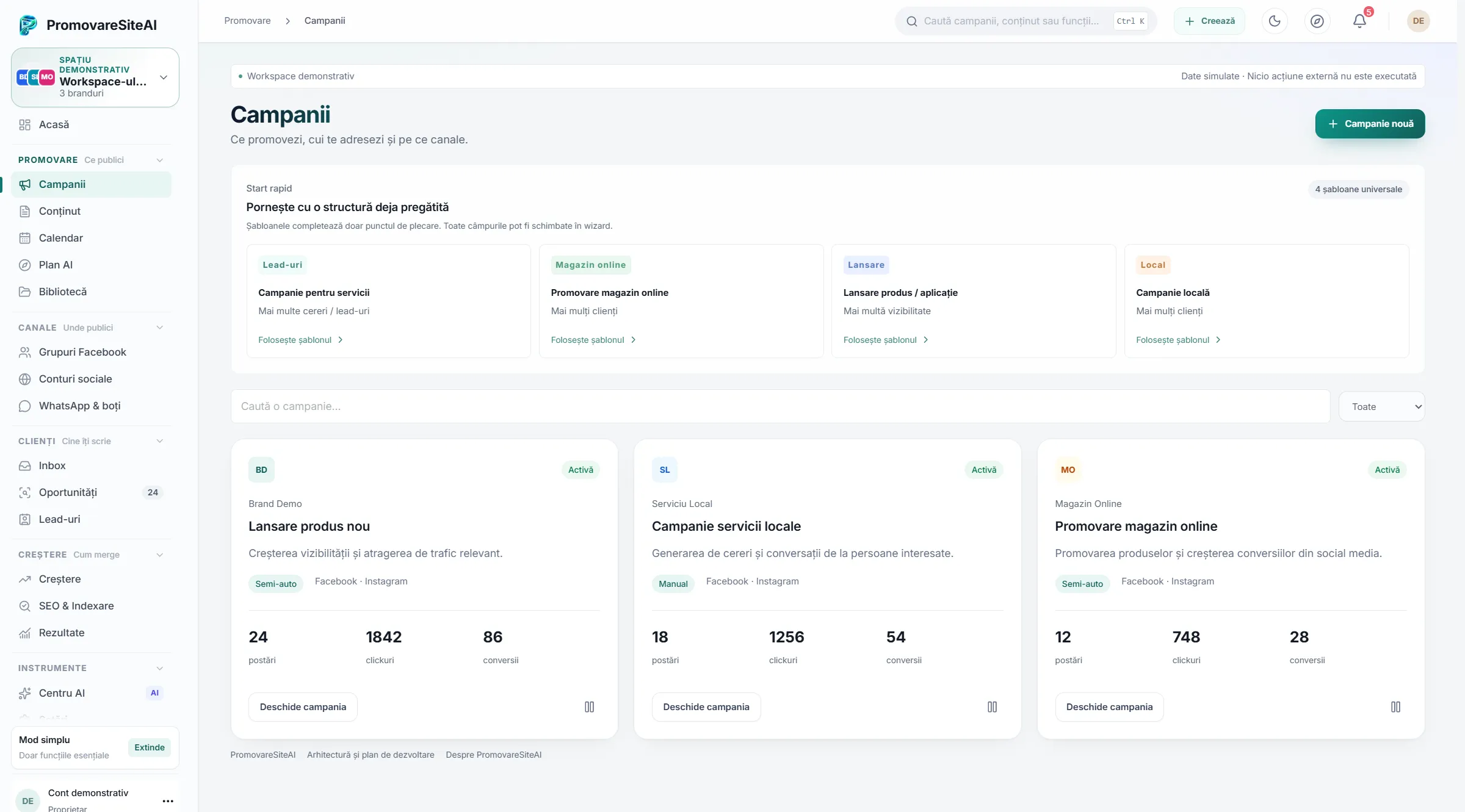
Task: Open Calendar from sidebar
Action: pyautogui.click(x=92, y=238)
